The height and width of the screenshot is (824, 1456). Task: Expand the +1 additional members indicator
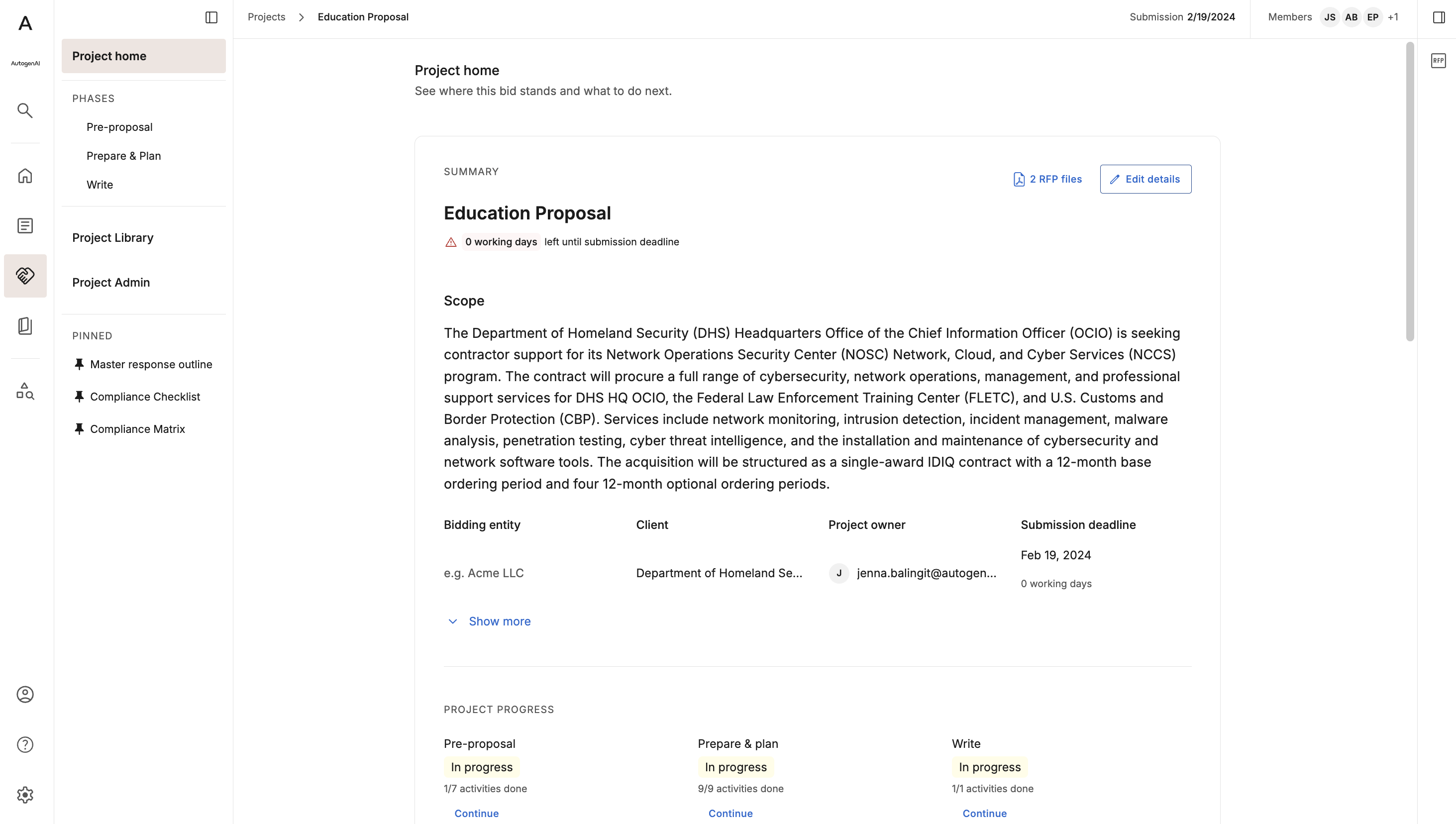click(x=1393, y=17)
